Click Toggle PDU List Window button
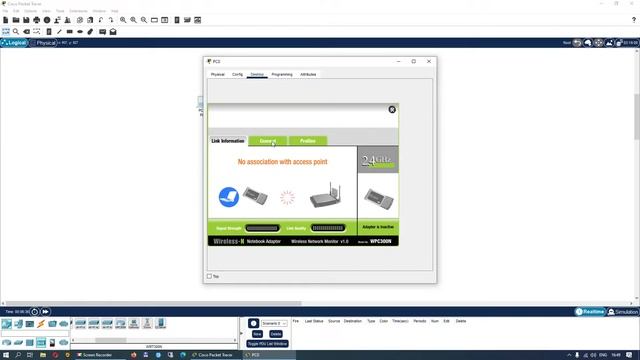The width and height of the screenshot is (640, 360). 267,344
